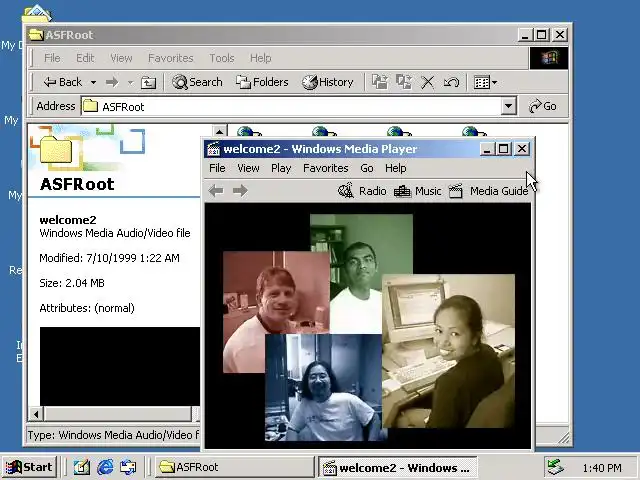Click 'Size: 2.04 MB' text
The image size is (640, 480).
coord(72,283)
